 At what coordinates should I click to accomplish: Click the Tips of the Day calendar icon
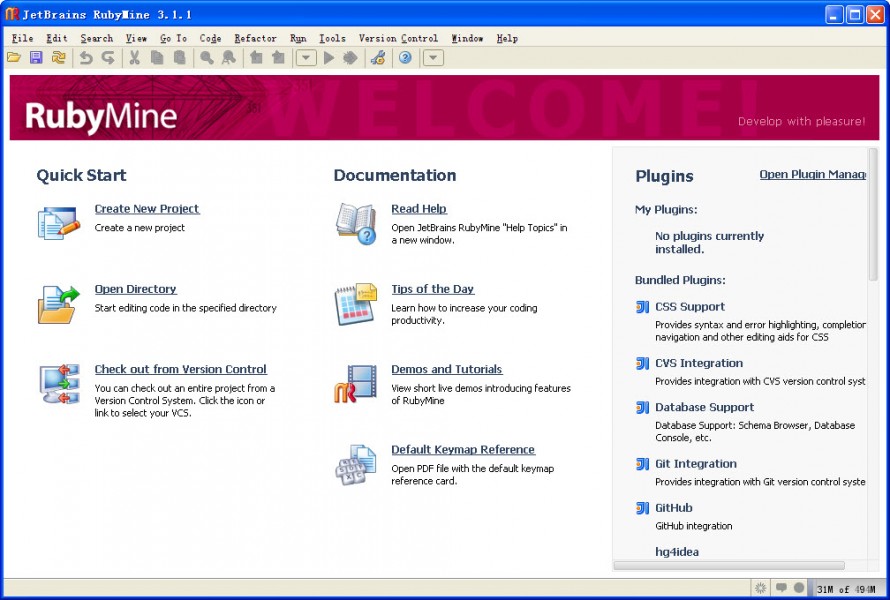[x=355, y=303]
